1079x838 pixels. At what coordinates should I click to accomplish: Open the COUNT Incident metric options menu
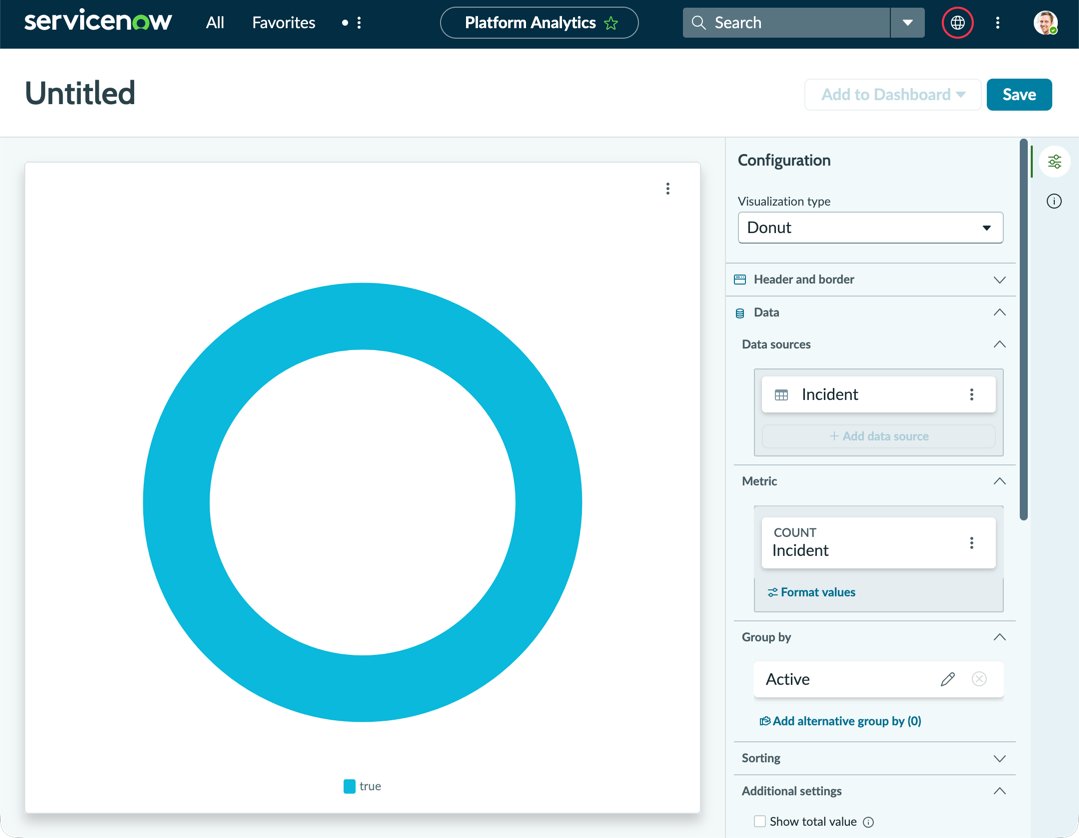click(x=972, y=543)
